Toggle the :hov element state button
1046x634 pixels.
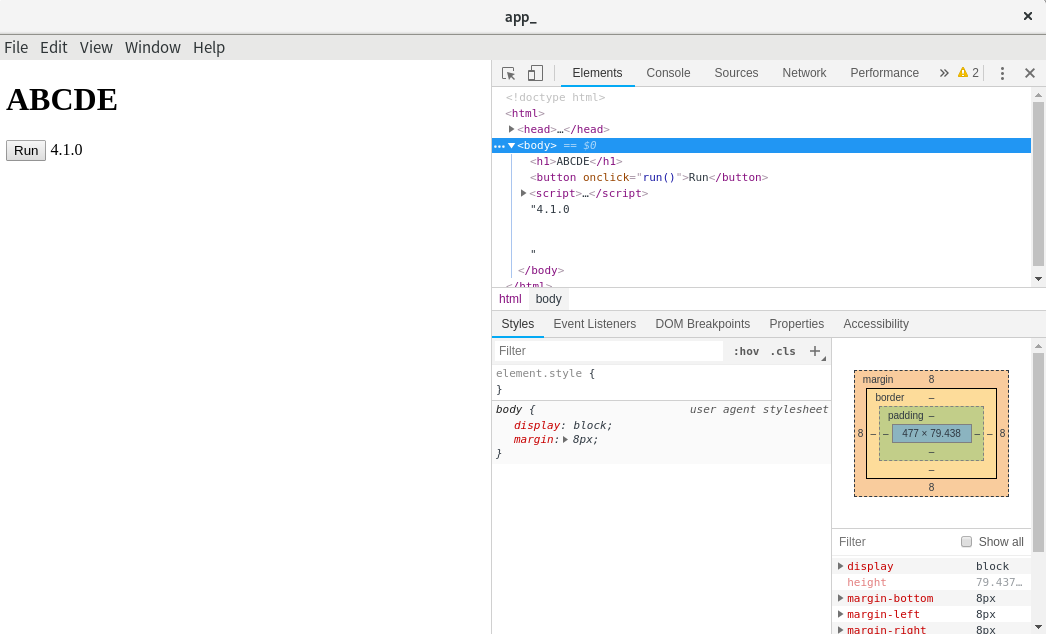click(x=746, y=351)
